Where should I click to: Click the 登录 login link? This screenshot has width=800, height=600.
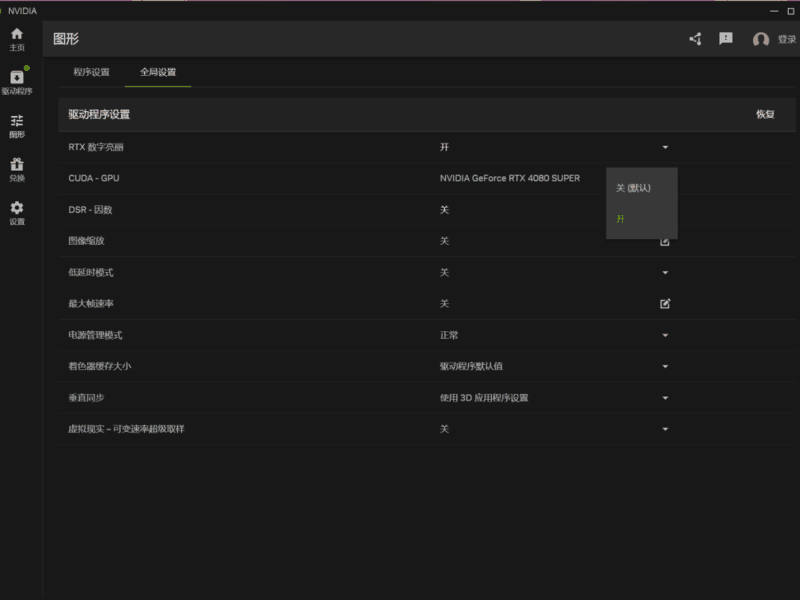[x=786, y=39]
